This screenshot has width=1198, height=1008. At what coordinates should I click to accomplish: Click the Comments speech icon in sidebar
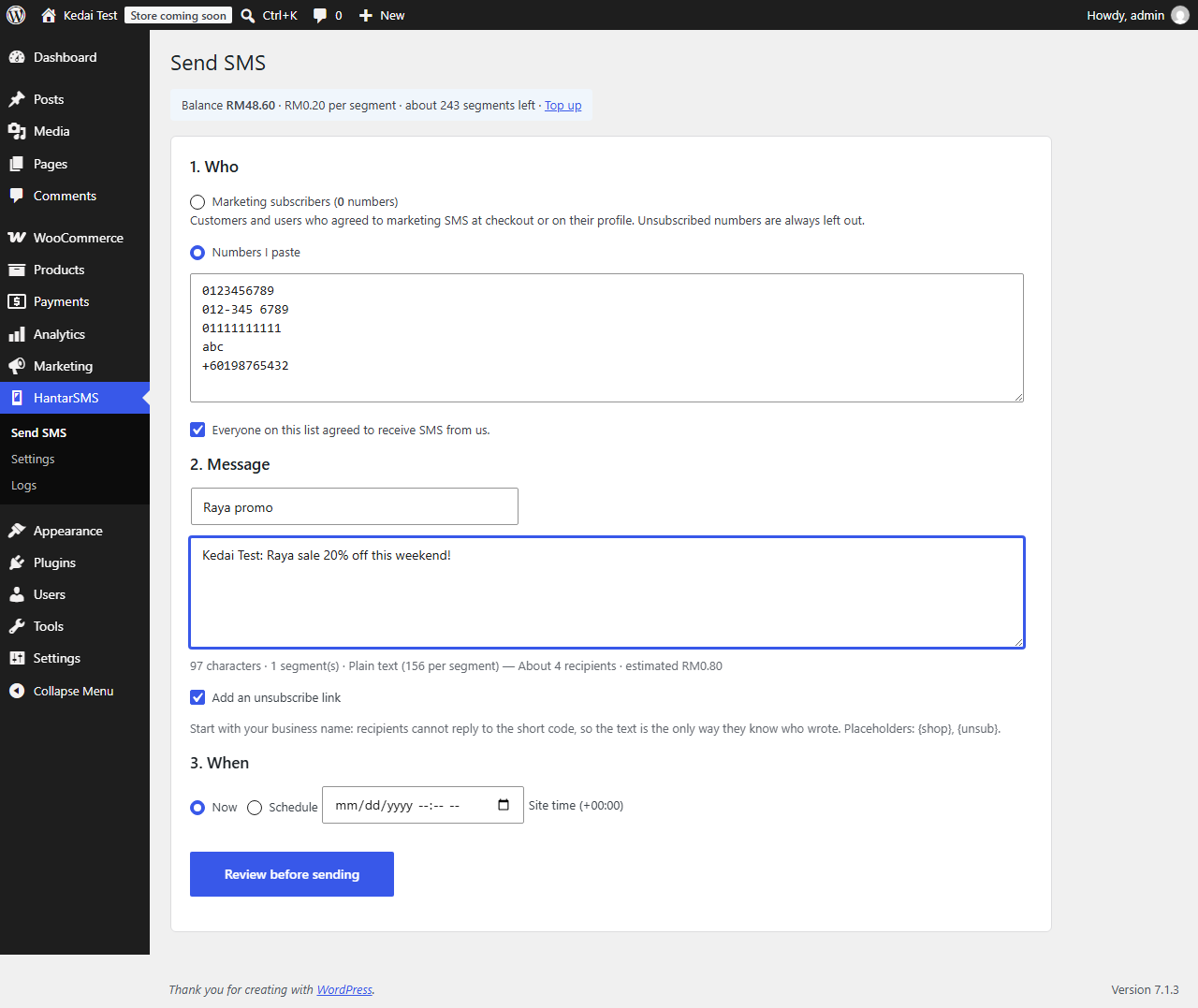17,196
